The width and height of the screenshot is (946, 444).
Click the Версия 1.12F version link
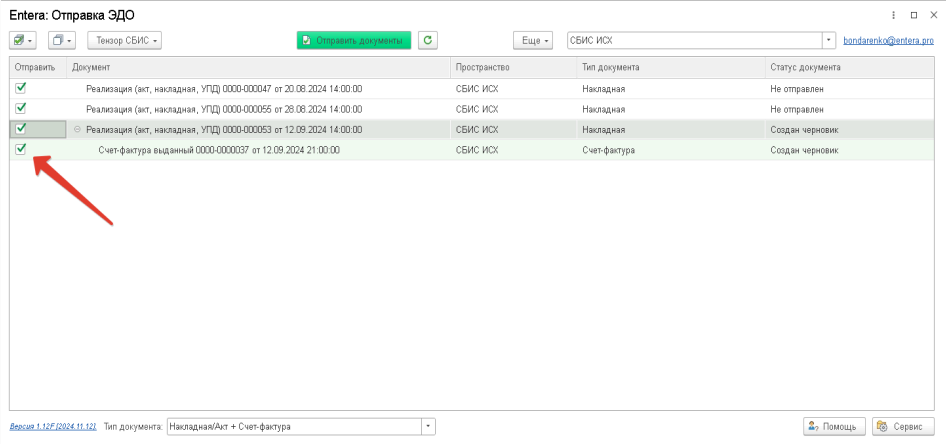click(53, 427)
